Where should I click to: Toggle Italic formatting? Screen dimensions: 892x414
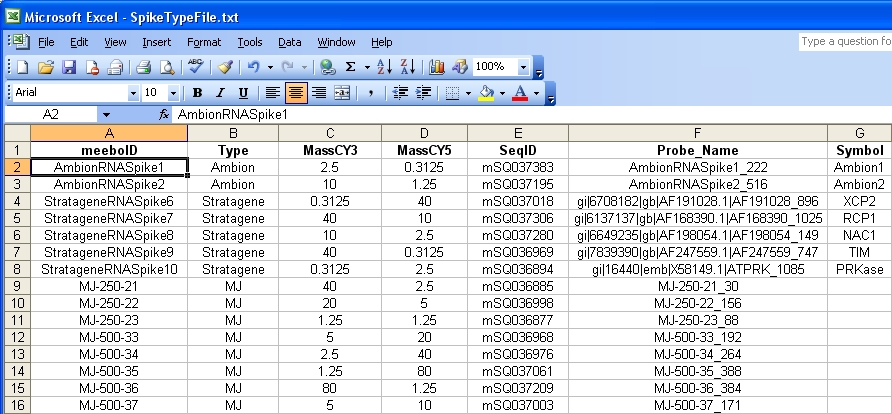[221, 93]
